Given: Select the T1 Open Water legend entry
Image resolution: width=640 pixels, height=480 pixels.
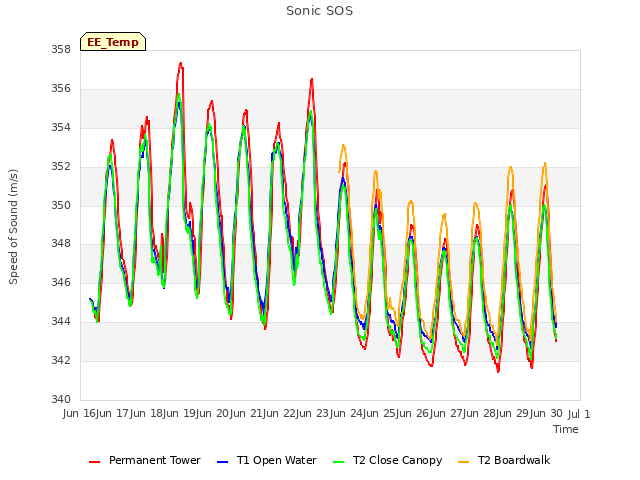Looking at the screenshot, I should tap(267, 460).
